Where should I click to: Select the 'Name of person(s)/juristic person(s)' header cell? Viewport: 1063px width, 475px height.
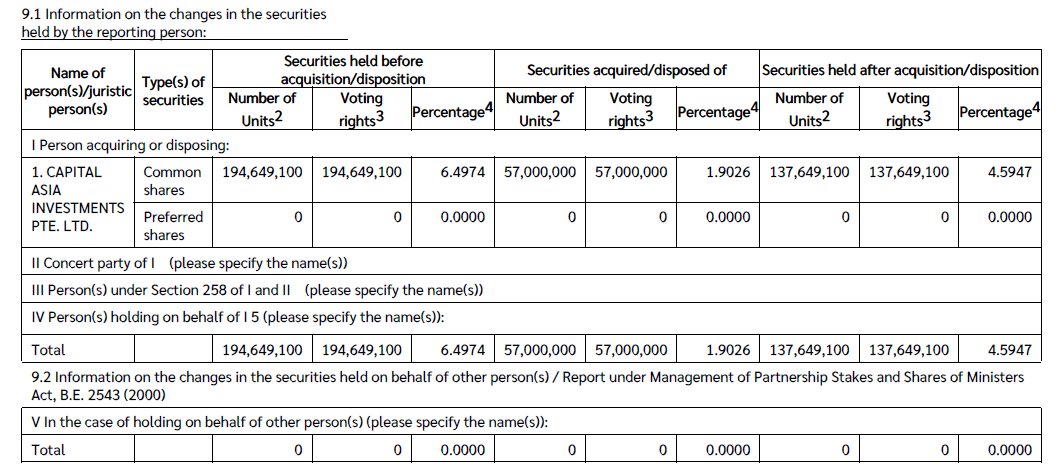pos(77,91)
